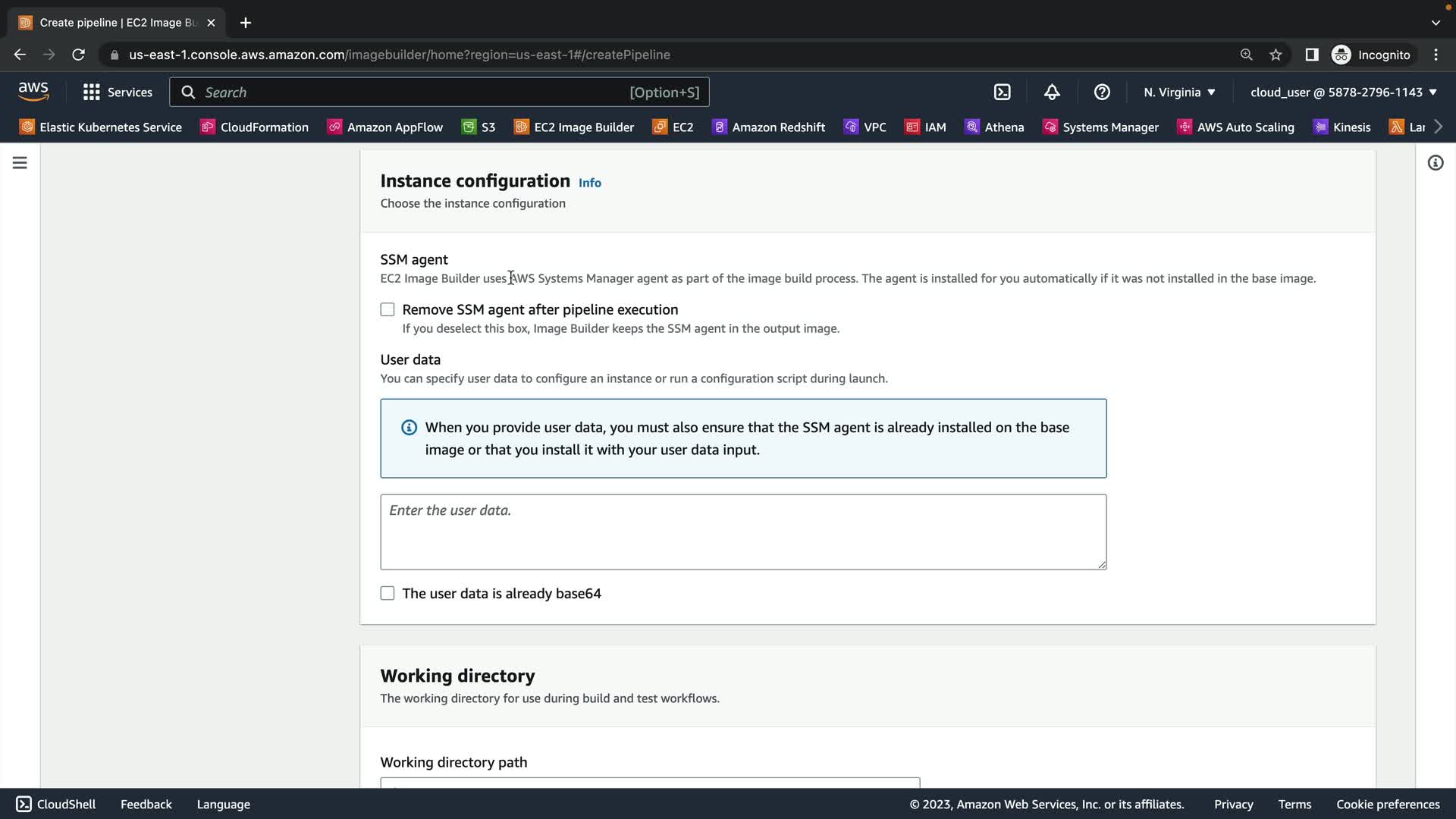This screenshot has width=1456, height=819.
Task: Click the Info link beside Instance configuration
Action: 589,183
